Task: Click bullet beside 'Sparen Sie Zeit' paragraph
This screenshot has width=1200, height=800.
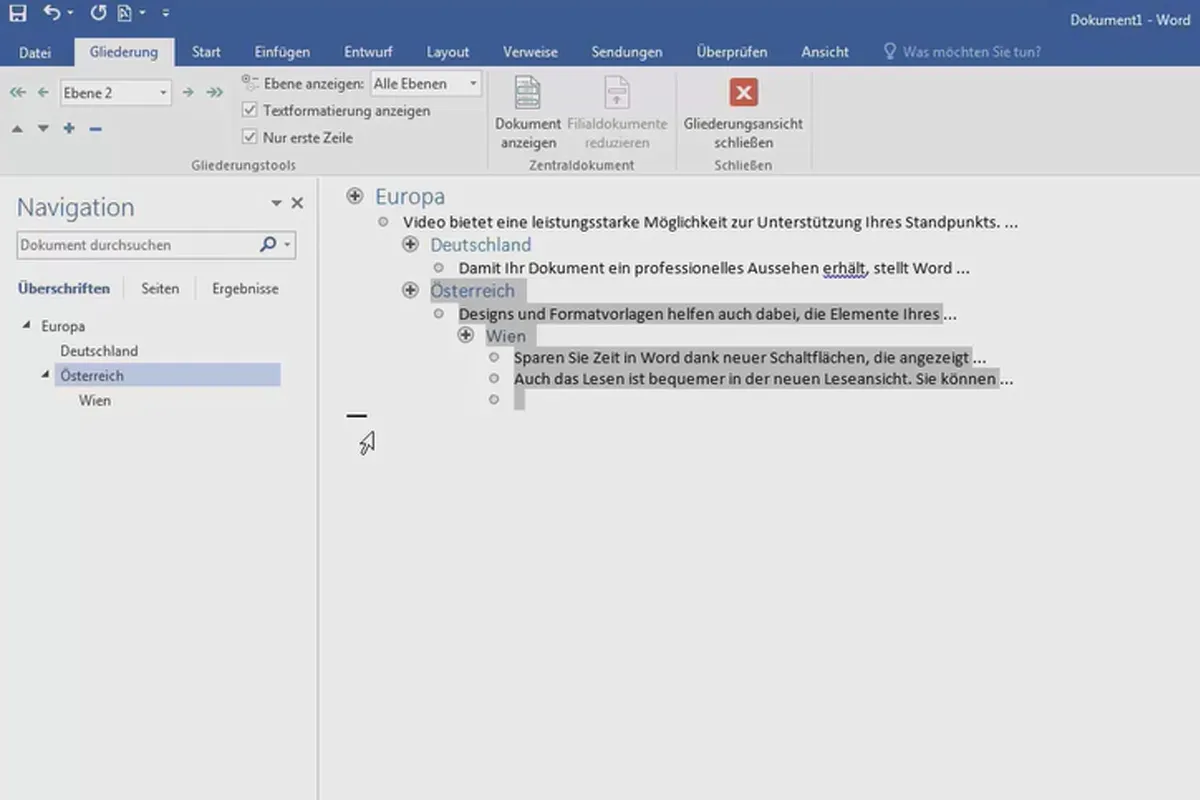Action: (494, 356)
